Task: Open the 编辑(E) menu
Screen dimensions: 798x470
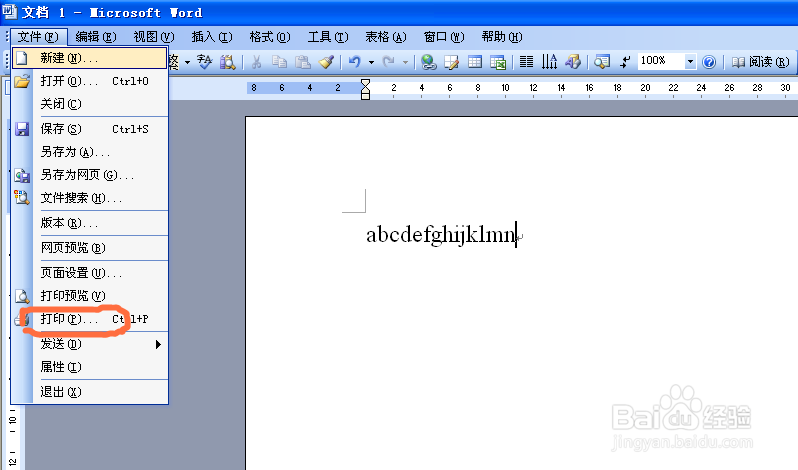Action: [x=96, y=37]
